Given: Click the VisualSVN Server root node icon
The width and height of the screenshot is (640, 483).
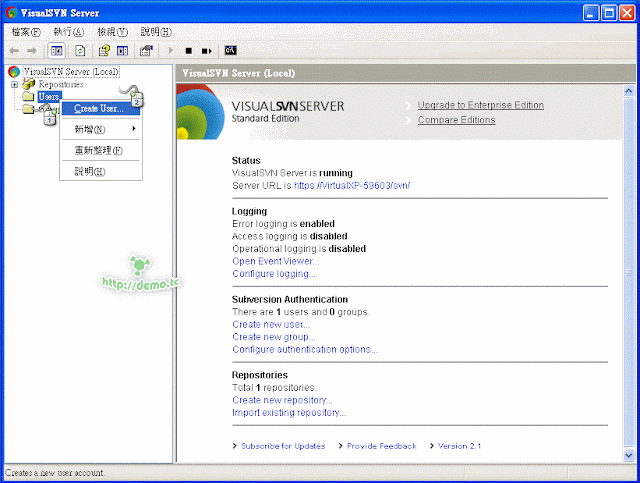Looking at the screenshot, I should 14,72.
